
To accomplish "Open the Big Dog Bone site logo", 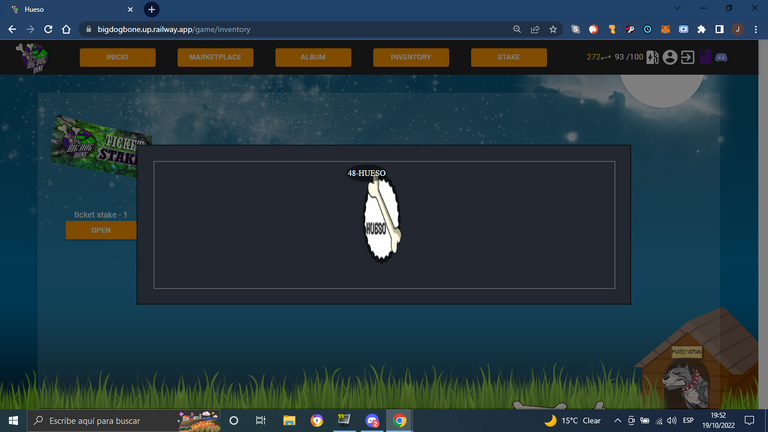I will [x=32, y=57].
